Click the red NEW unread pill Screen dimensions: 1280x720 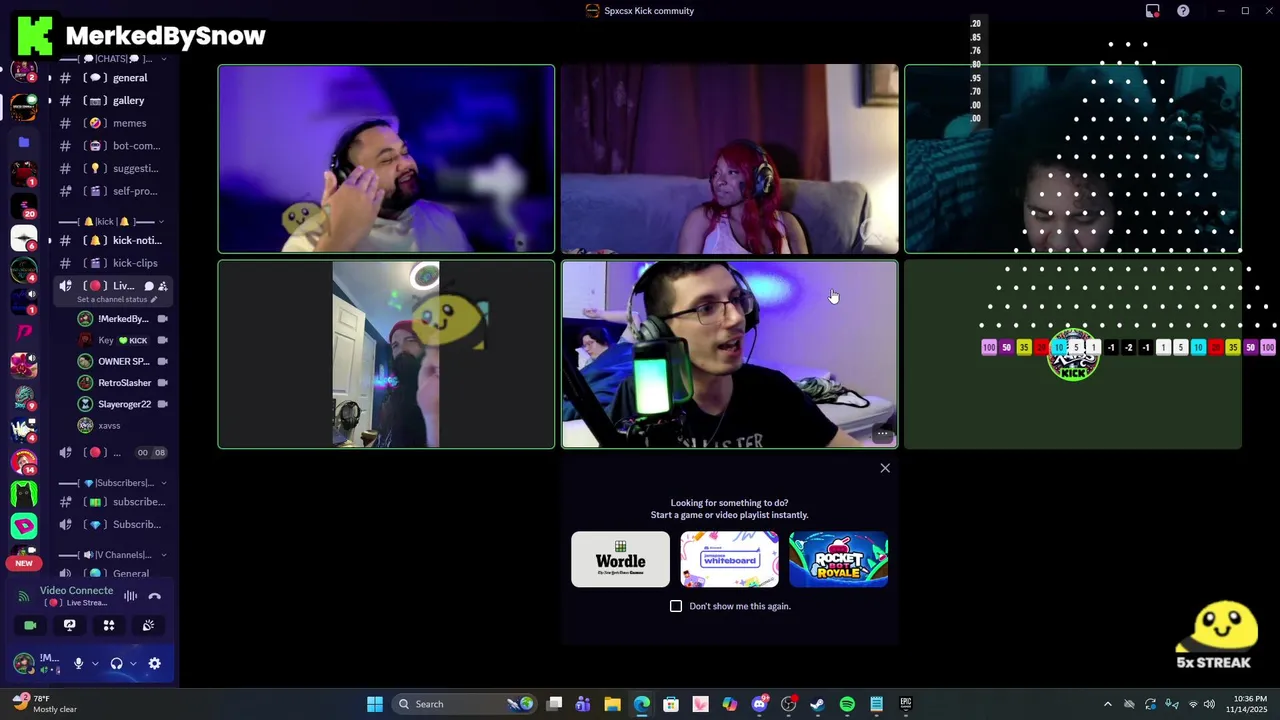tap(24, 563)
